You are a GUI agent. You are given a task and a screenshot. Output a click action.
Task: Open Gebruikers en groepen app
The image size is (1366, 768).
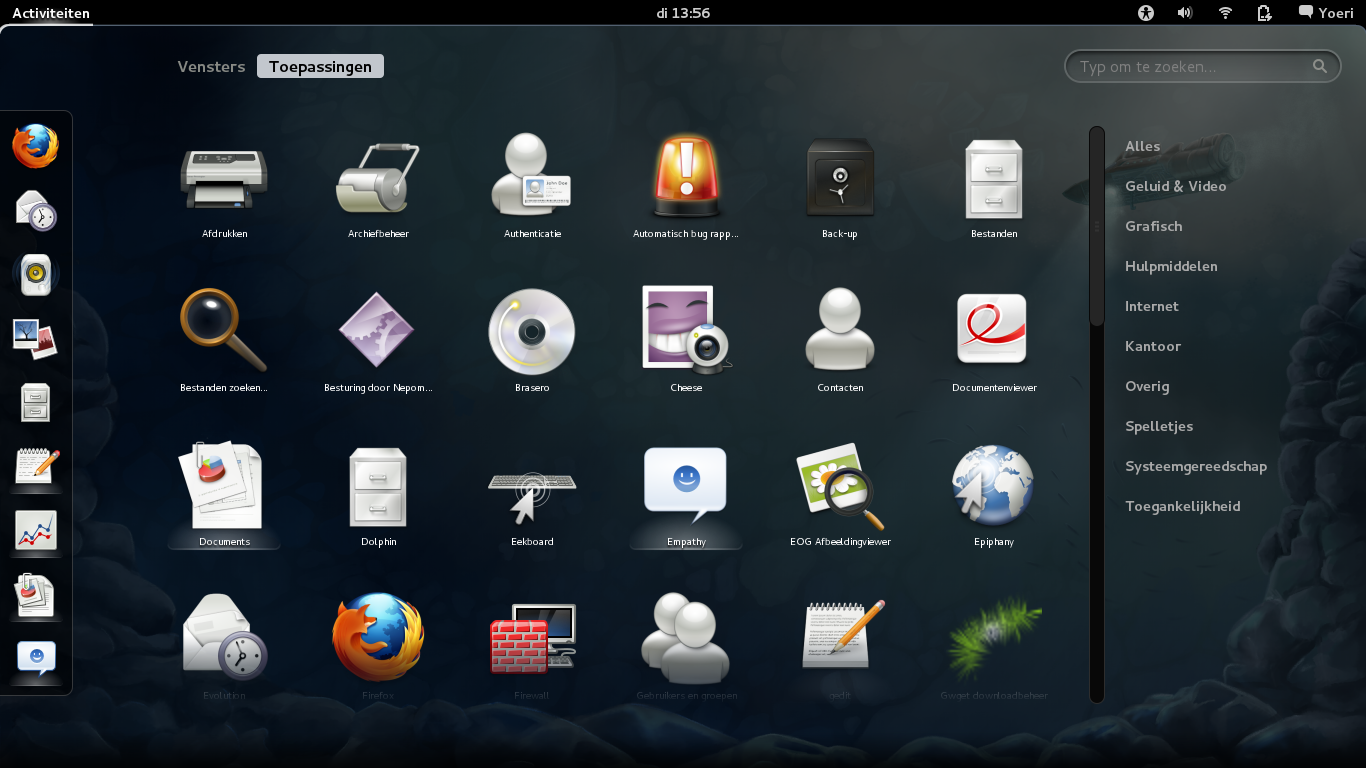tap(686, 648)
